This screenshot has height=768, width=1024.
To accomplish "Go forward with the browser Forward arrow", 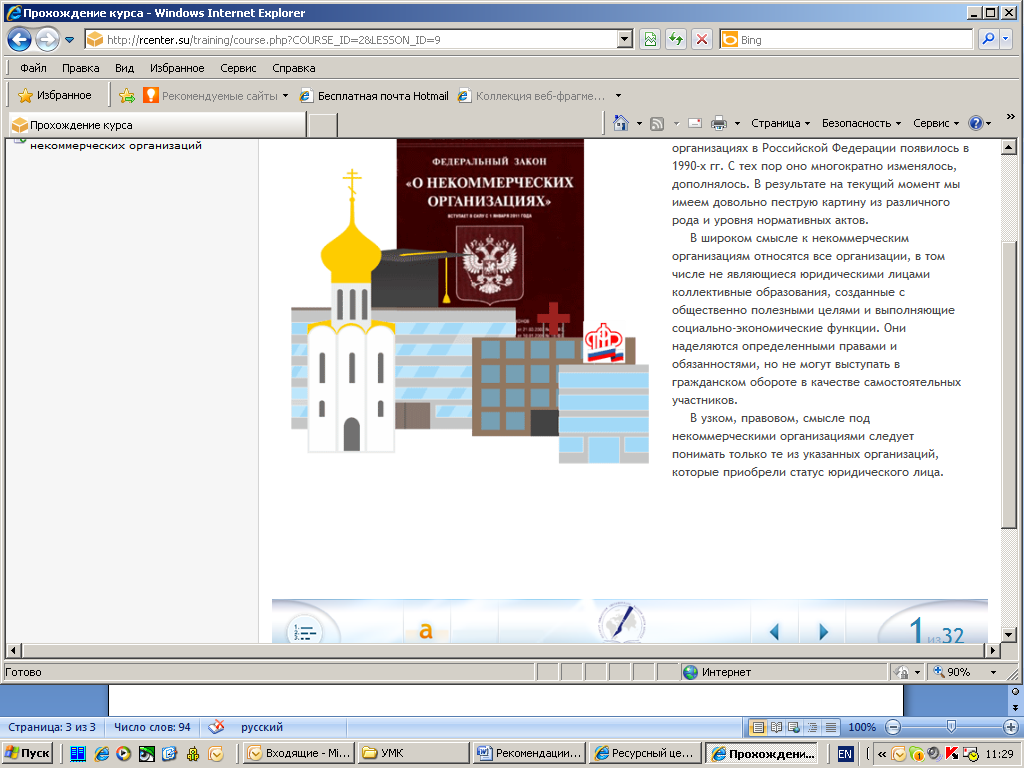I will [x=47, y=40].
